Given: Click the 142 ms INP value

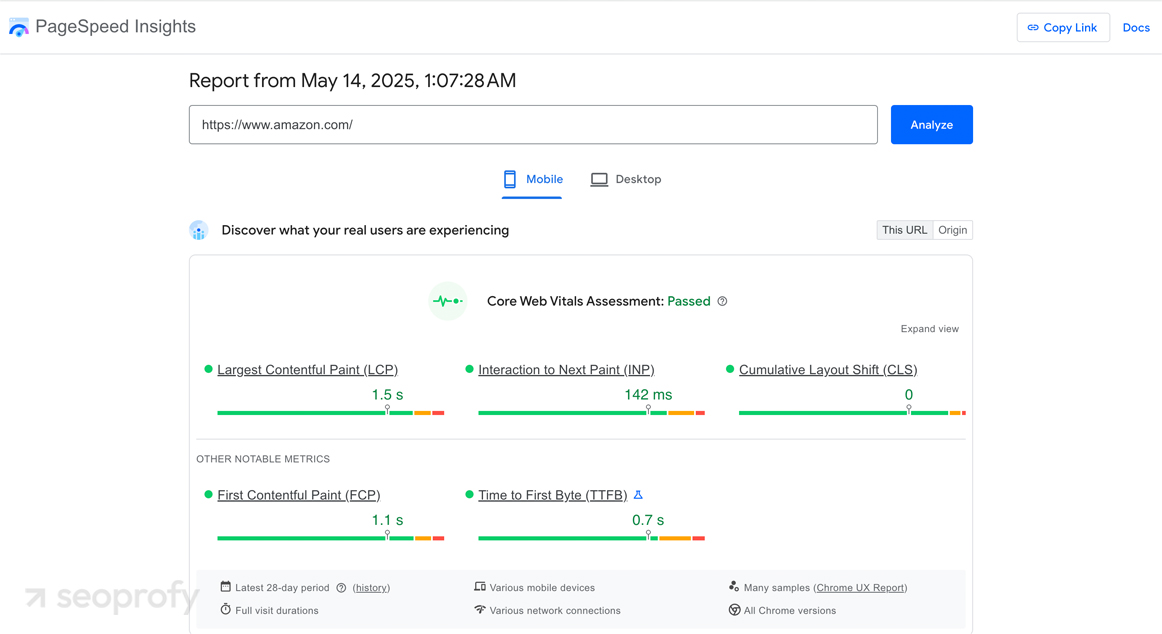Looking at the screenshot, I should tap(648, 395).
